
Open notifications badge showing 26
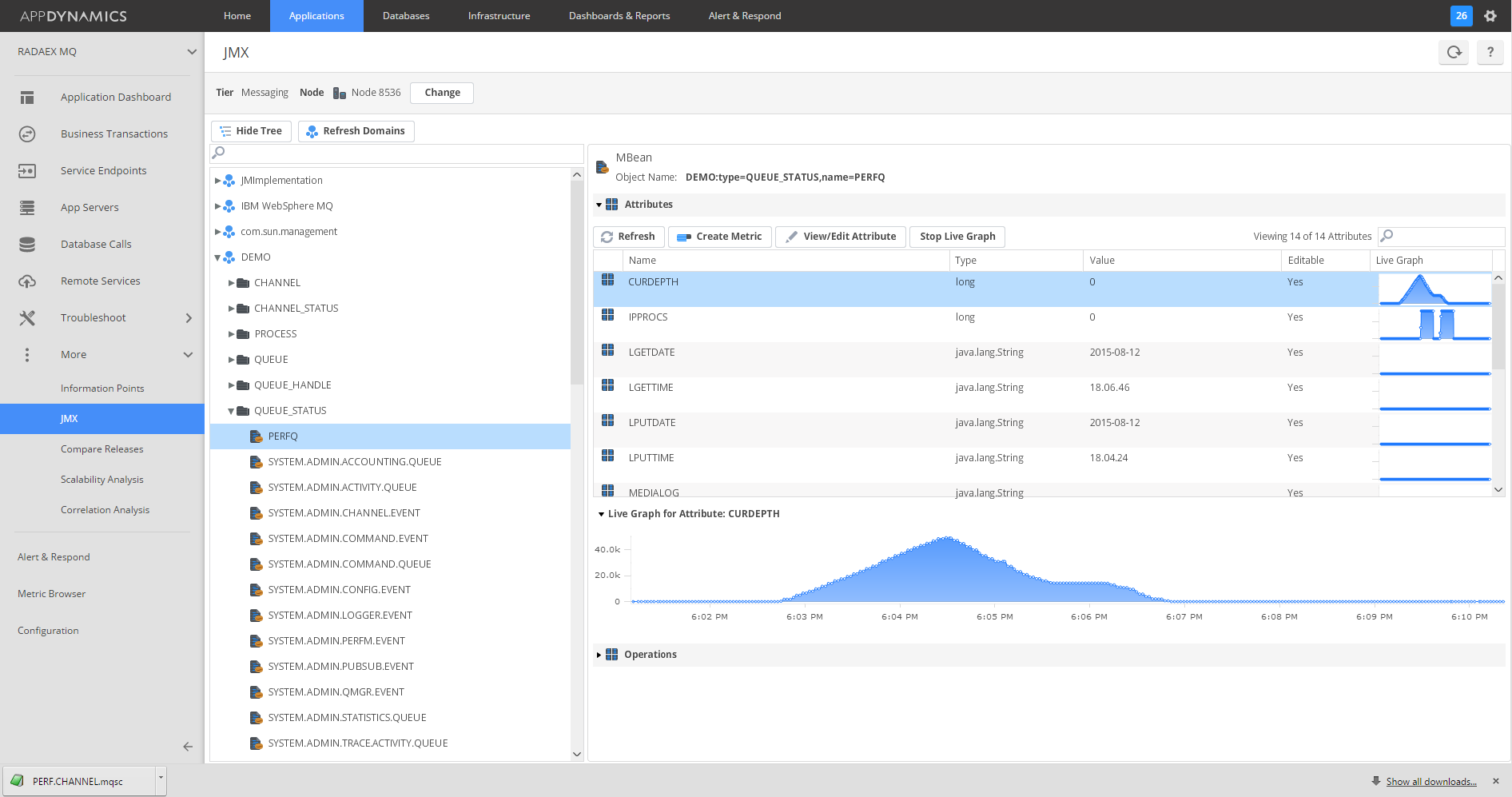[1462, 16]
